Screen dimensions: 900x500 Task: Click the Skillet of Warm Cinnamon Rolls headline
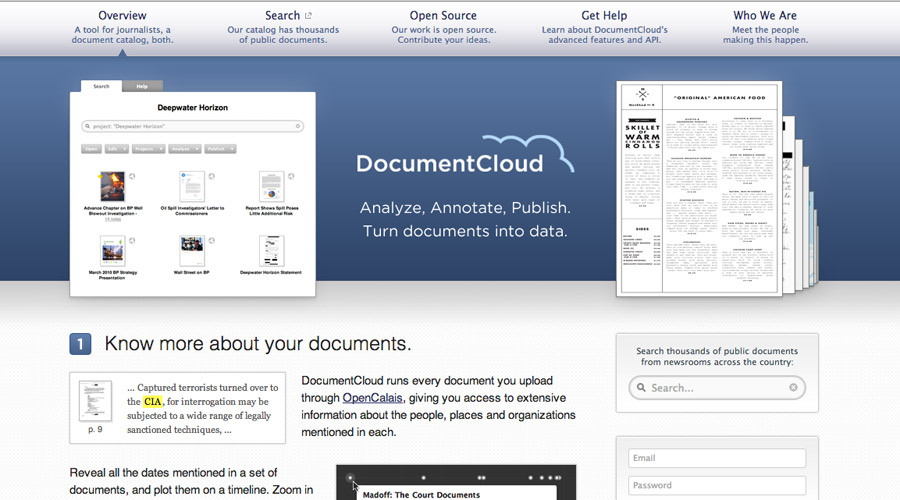[642, 137]
